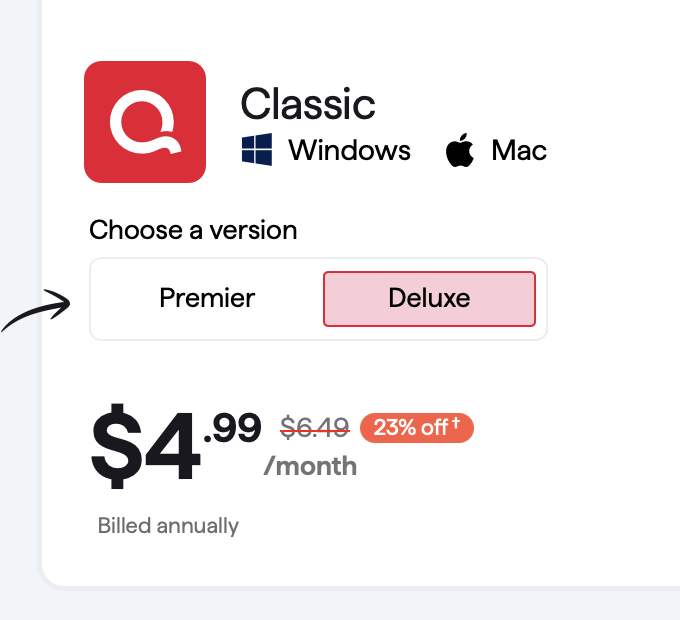The image size is (680, 620).
Task: Click the red Quicken Classic logo
Action: [145, 122]
